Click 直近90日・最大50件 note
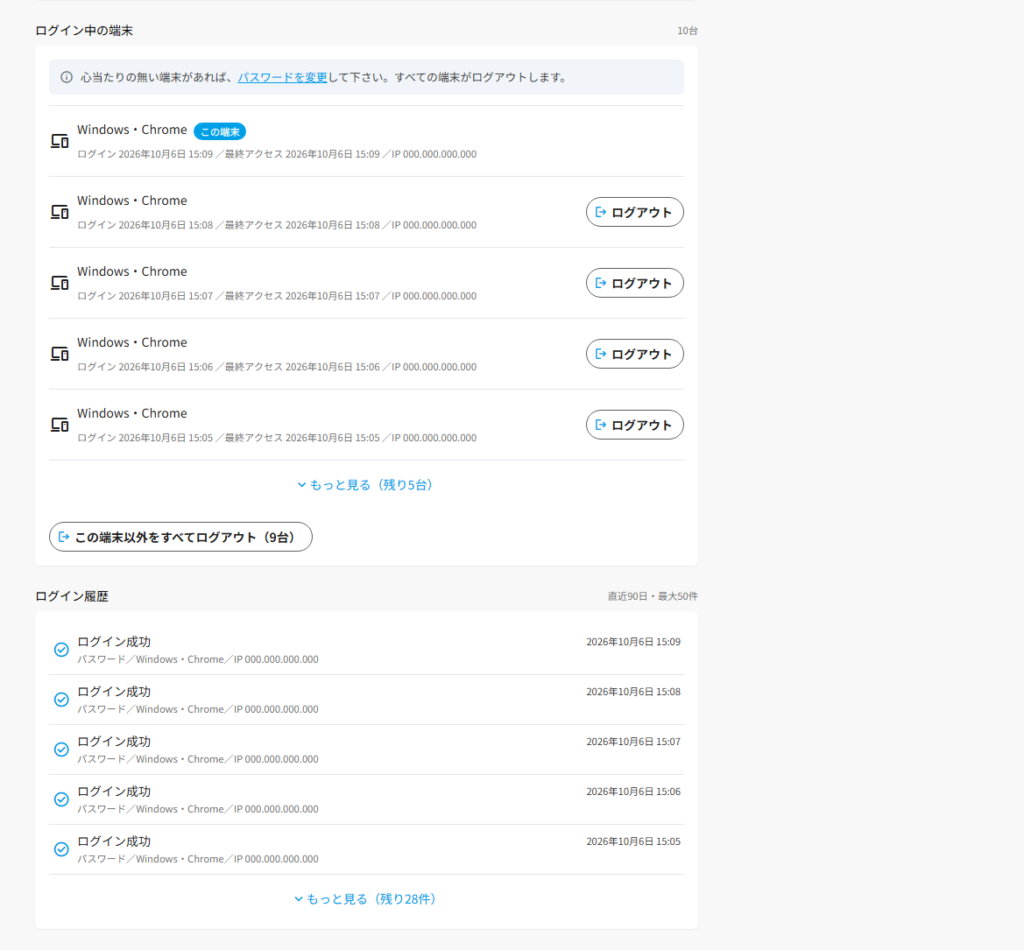Viewport: 1024px width, 950px height. [x=652, y=596]
